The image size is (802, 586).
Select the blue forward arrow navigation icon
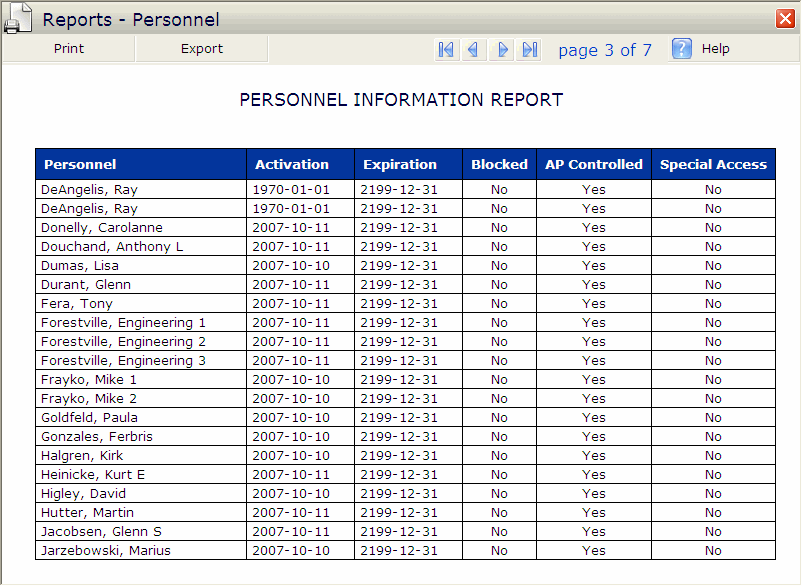pos(503,49)
